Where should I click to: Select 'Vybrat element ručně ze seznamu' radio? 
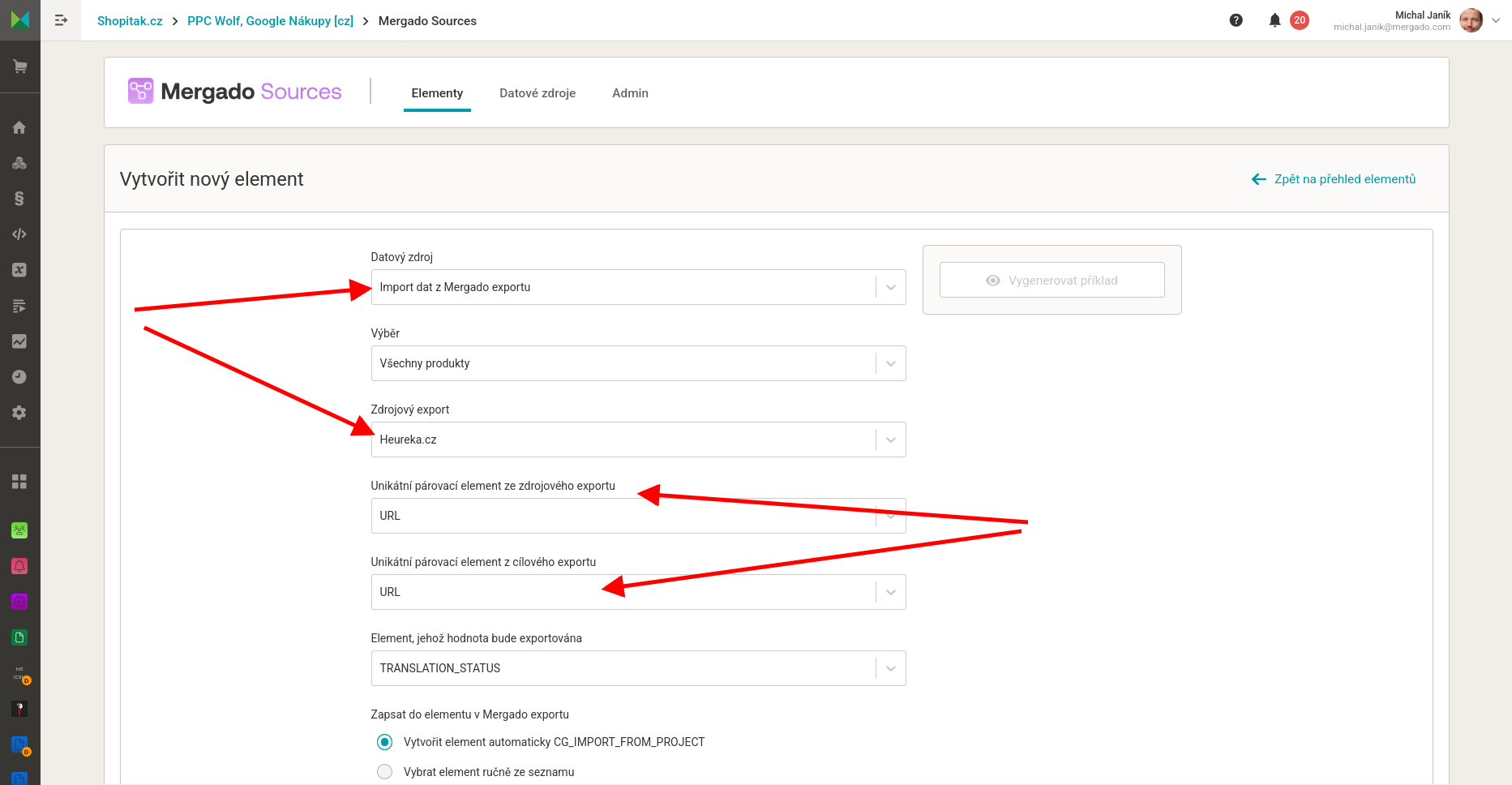coord(385,772)
